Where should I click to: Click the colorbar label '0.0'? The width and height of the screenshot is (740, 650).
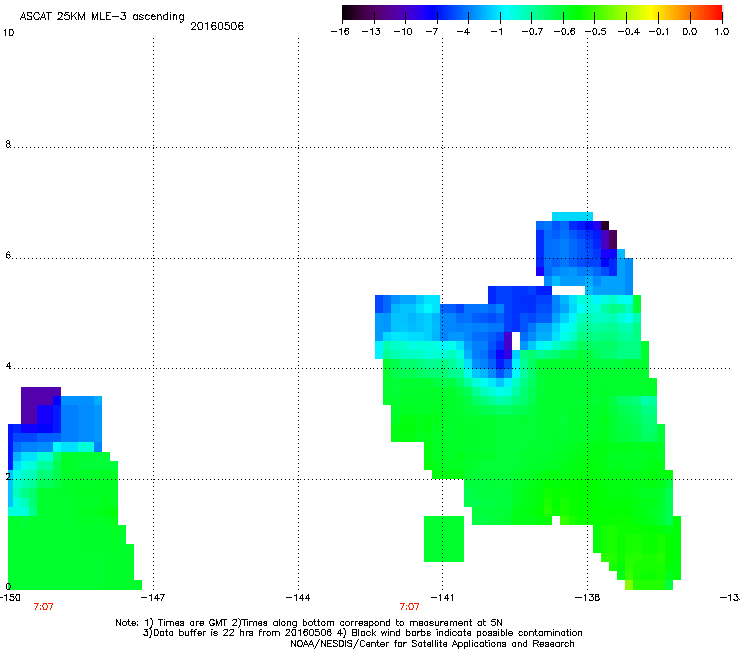coord(690,32)
